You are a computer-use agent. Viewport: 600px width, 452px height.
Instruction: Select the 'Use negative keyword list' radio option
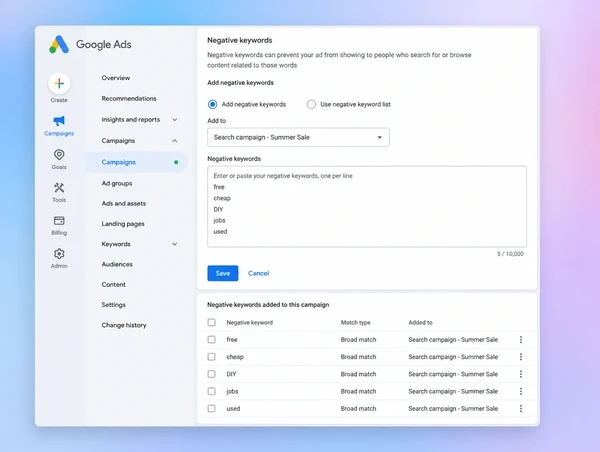pyautogui.click(x=311, y=104)
